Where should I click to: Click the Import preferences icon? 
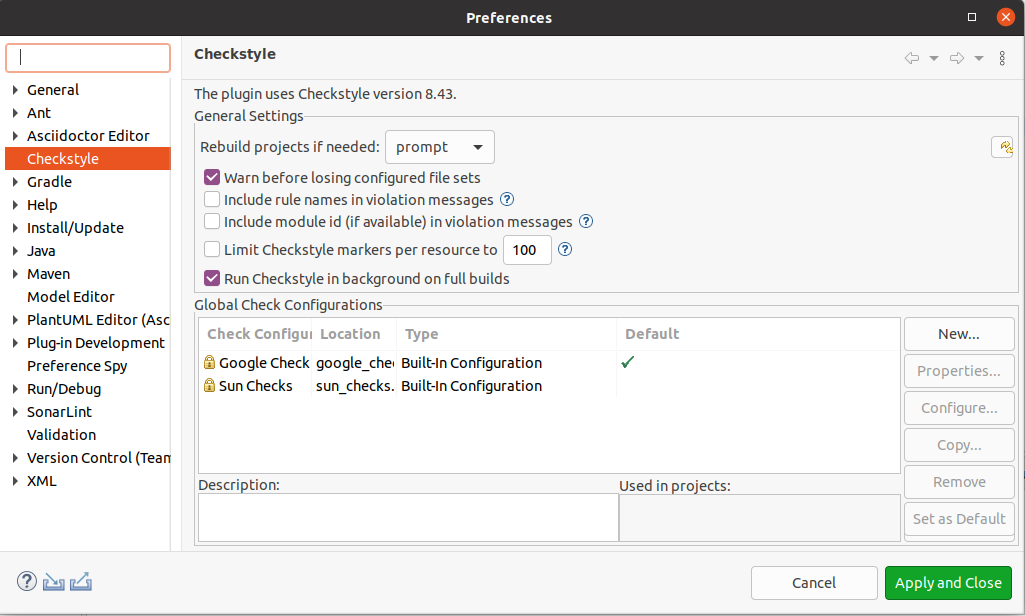(x=54, y=581)
